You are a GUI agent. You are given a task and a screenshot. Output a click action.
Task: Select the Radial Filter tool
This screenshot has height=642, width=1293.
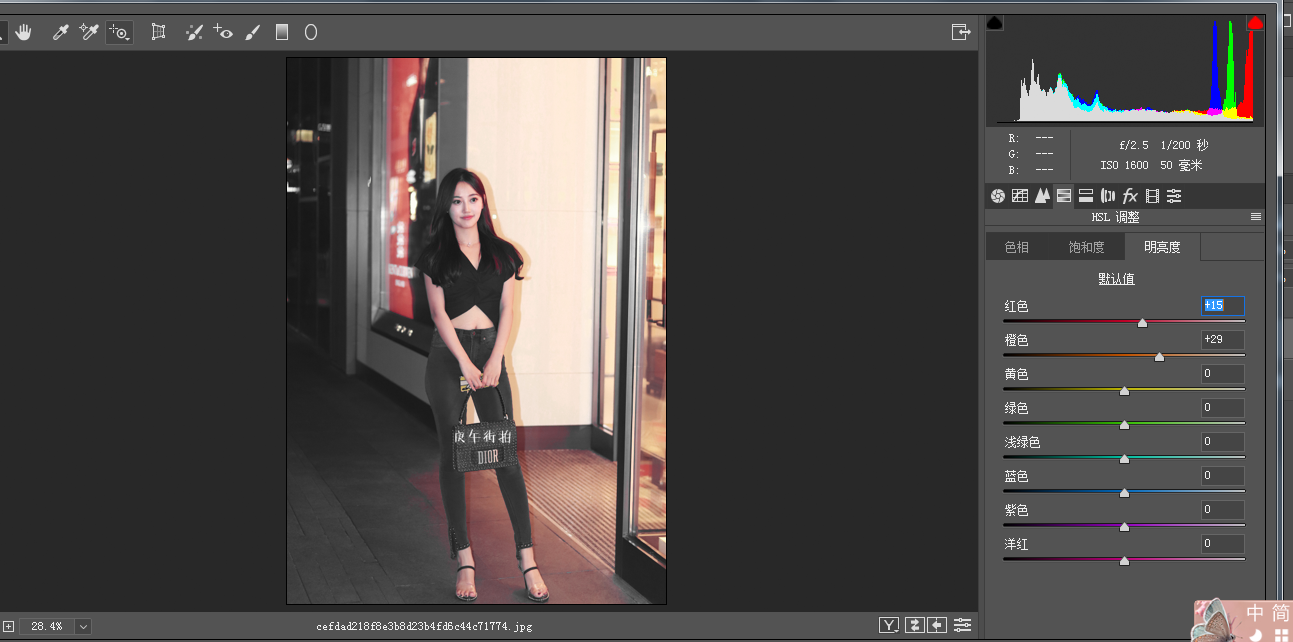[311, 32]
